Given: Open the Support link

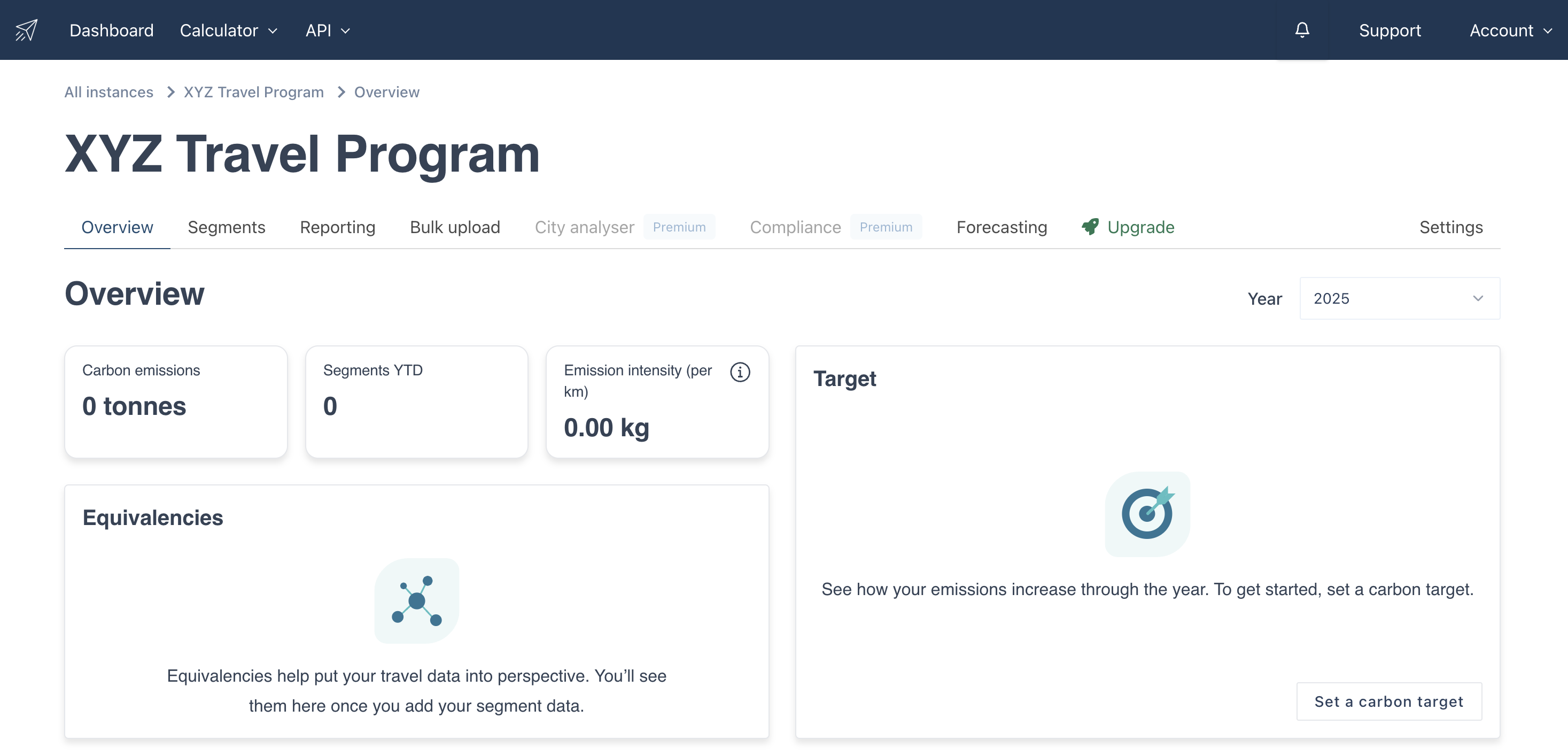Looking at the screenshot, I should tap(1389, 30).
